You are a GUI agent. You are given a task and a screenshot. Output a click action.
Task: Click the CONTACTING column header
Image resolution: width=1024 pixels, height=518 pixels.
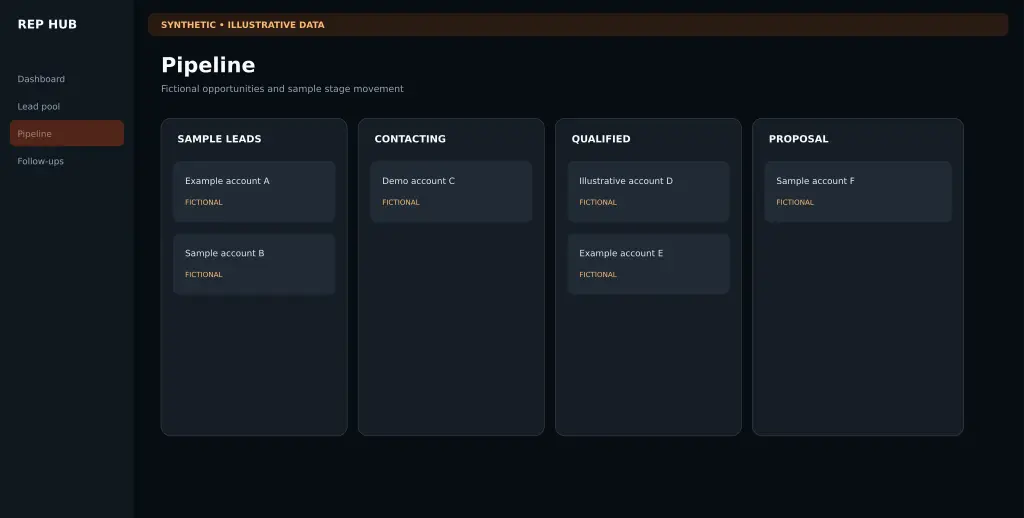[410, 139]
